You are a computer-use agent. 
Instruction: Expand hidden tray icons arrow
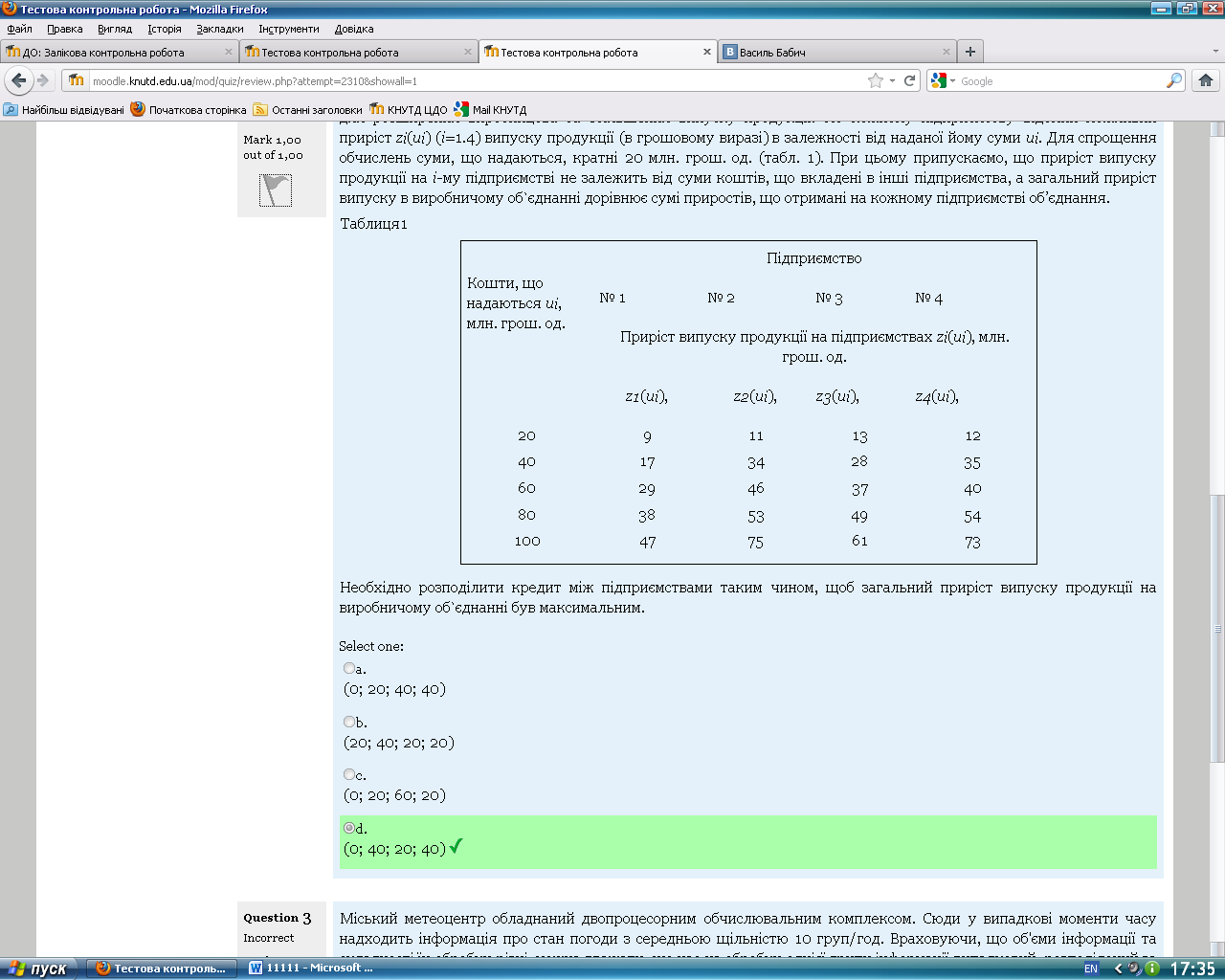coord(1117,969)
